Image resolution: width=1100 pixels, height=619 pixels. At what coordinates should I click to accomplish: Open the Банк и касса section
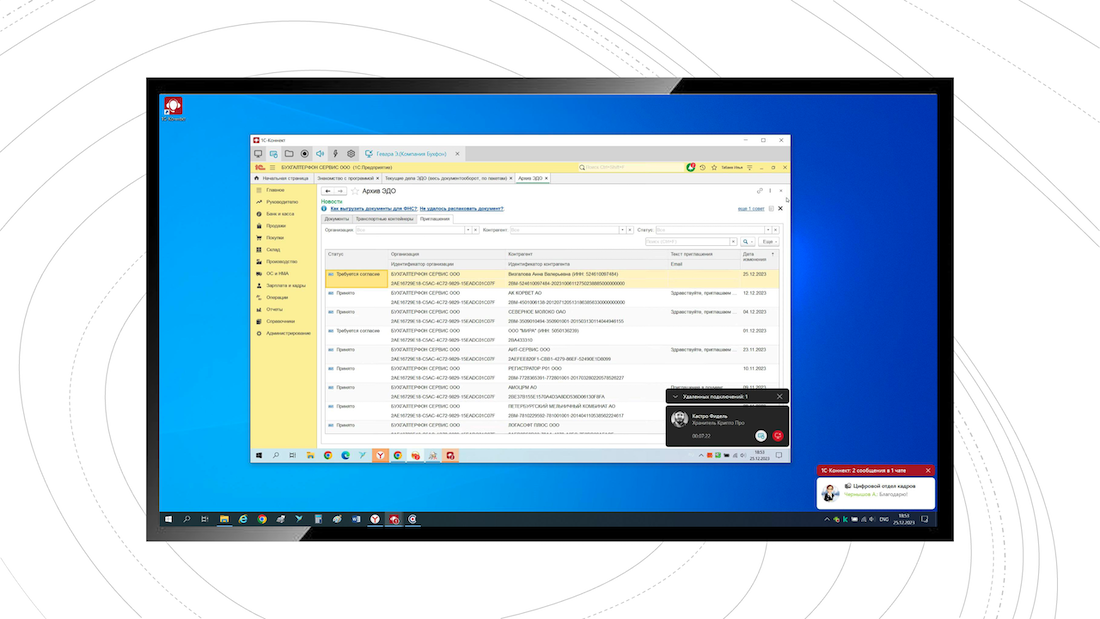tap(280, 214)
